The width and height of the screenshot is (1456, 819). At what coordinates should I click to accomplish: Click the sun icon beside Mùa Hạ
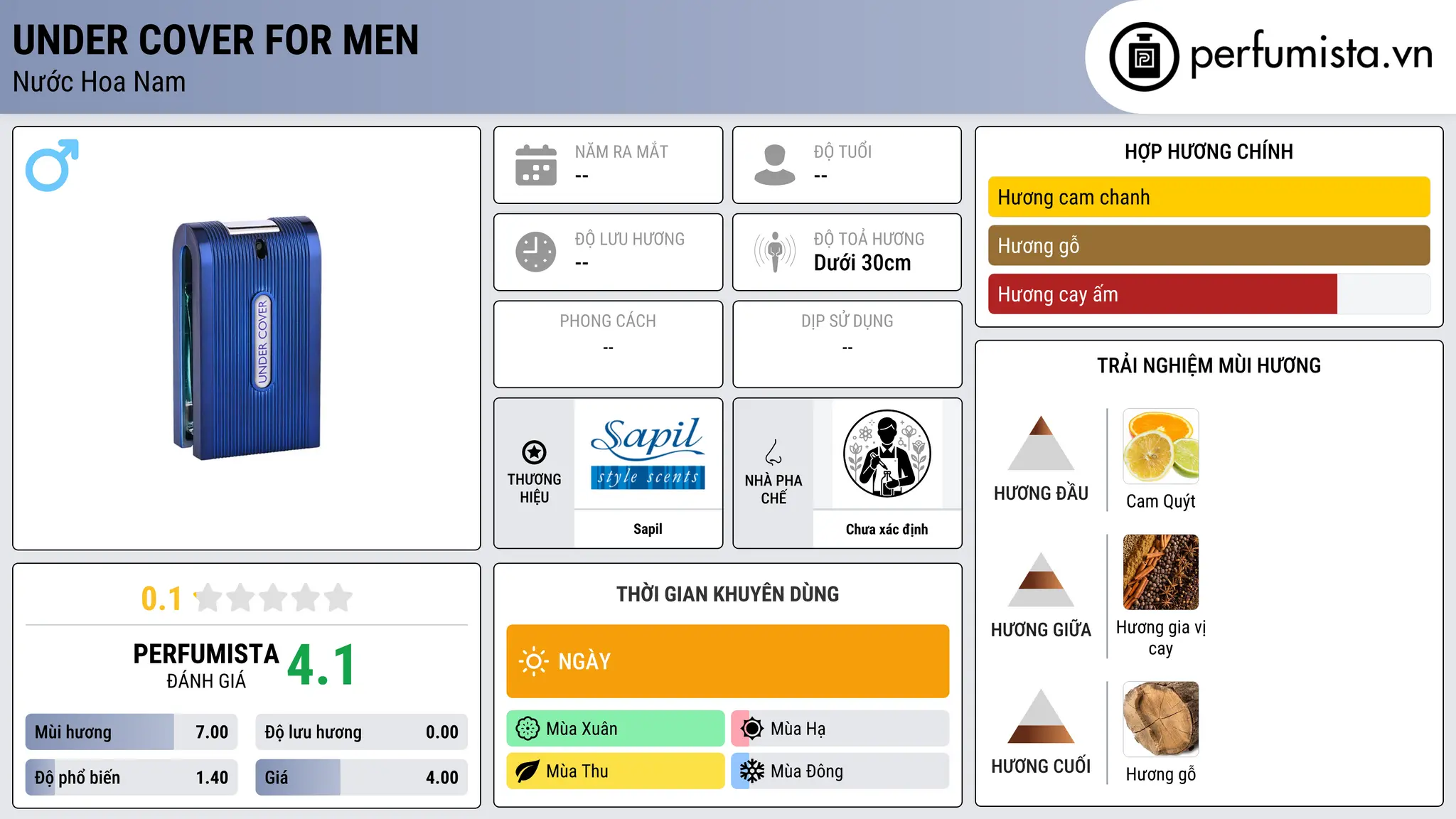752,729
